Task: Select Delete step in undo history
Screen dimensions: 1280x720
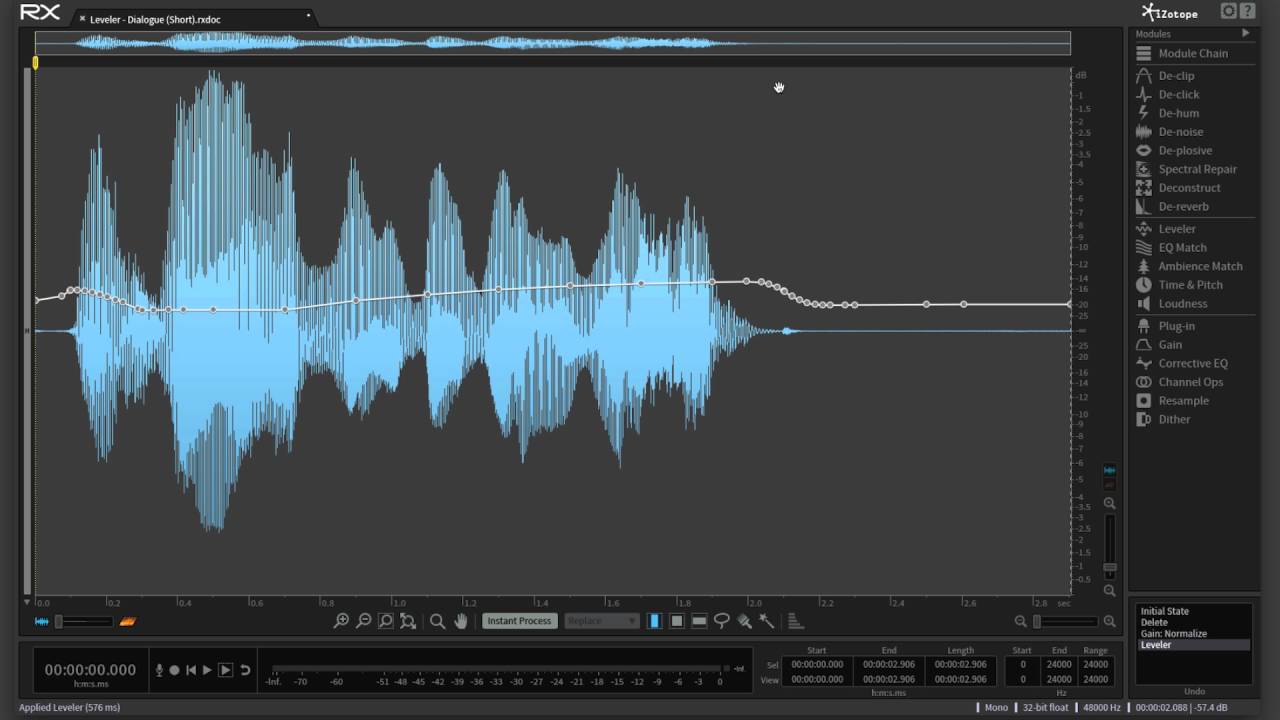Action: (1194, 622)
